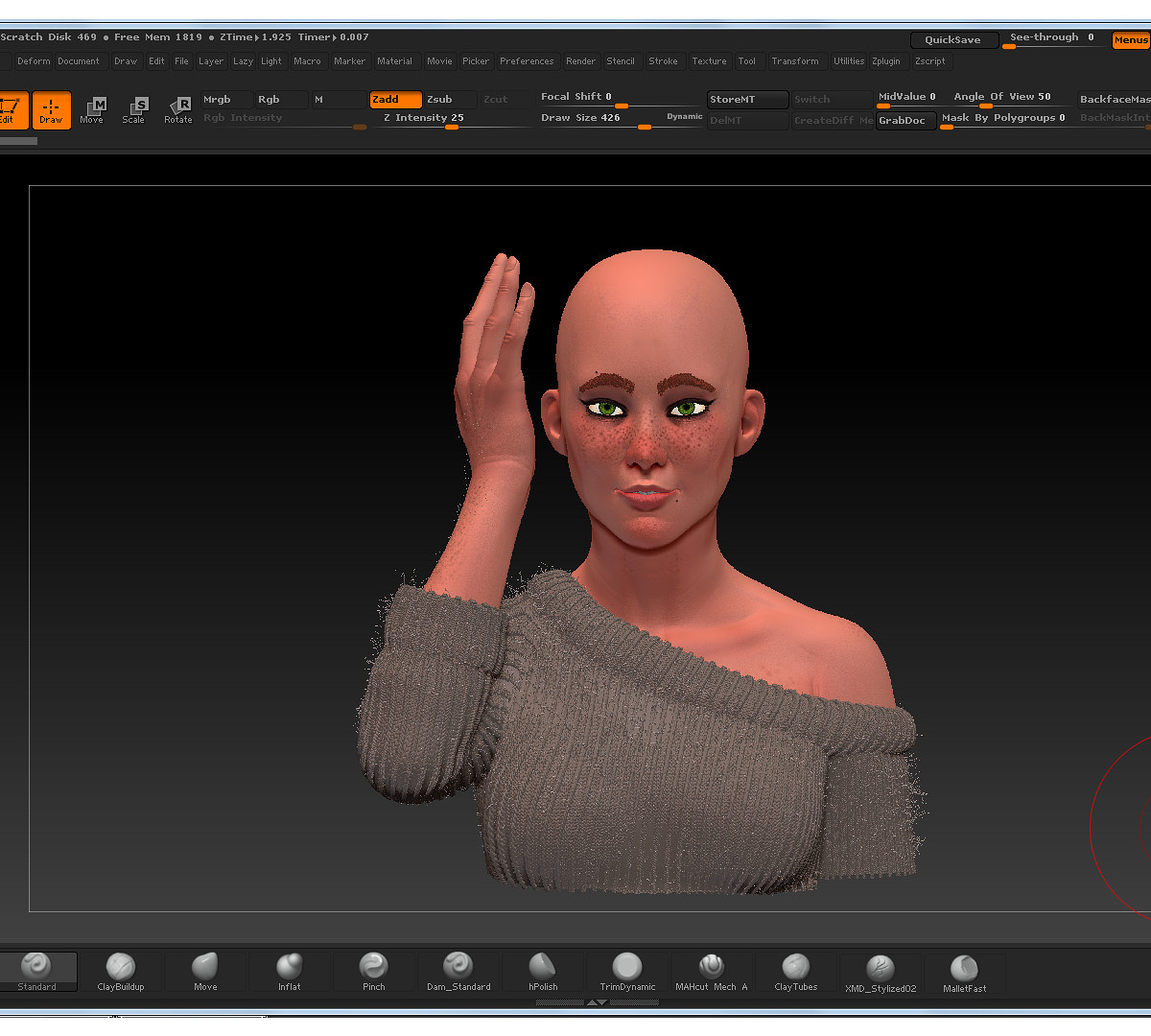Click the QuickSave button
Screen dimensions: 1151x1036
tap(953, 40)
